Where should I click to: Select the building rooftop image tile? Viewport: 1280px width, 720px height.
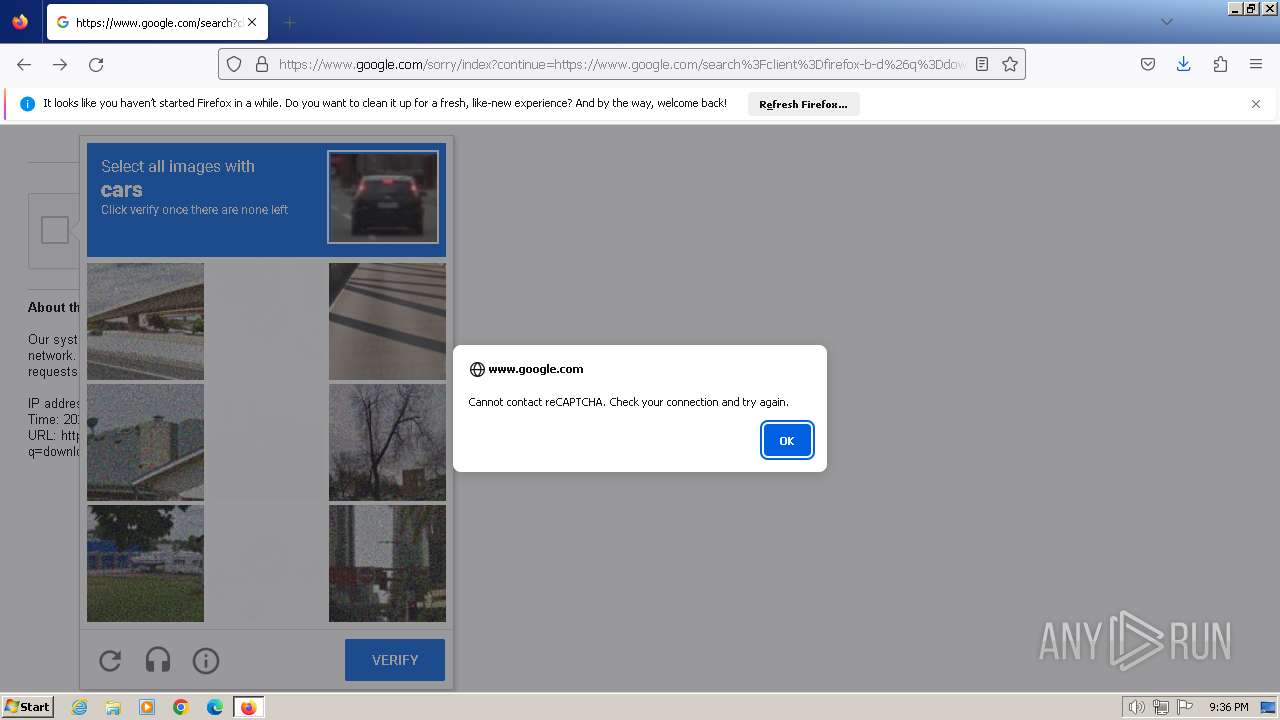pos(145,442)
